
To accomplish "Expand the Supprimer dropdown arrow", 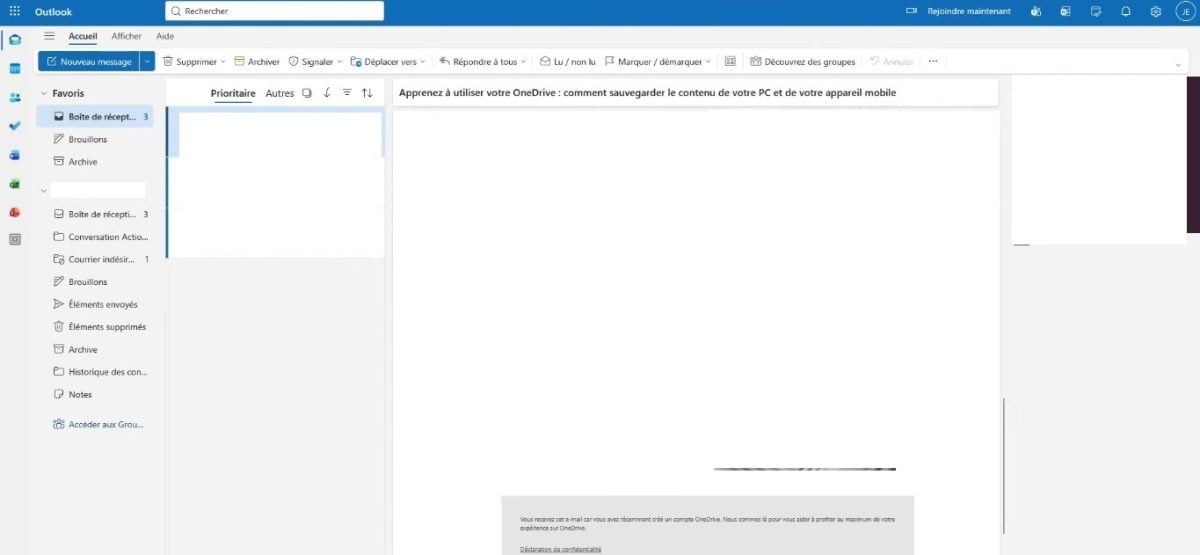I will coord(223,61).
